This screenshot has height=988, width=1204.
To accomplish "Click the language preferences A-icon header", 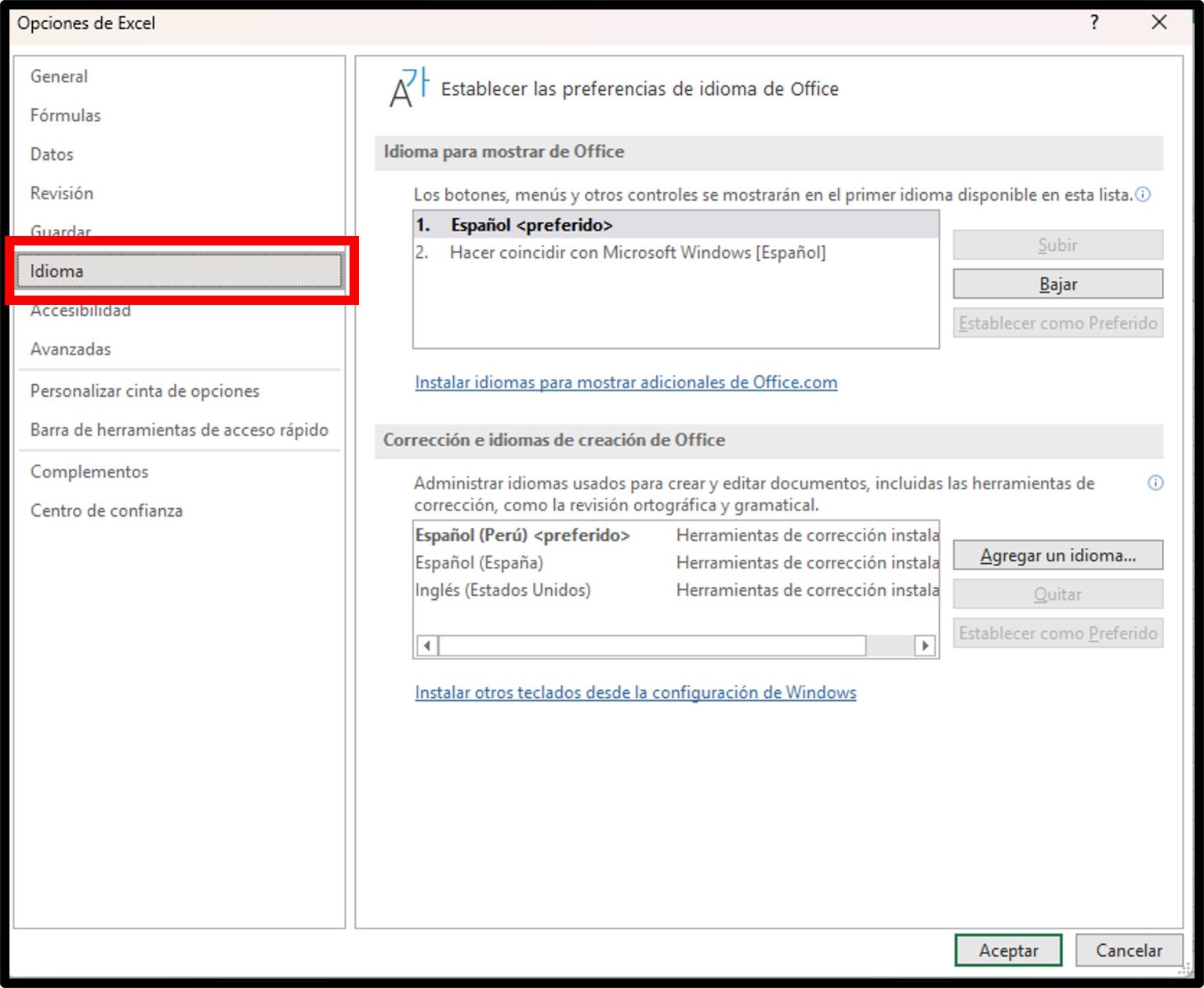I will tap(407, 87).
